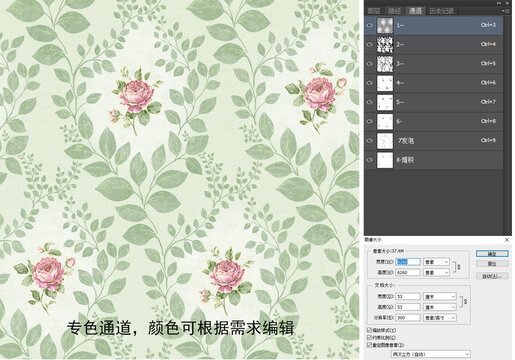Confirm Image Size with 确定 button
515x360 pixels.
pyautogui.click(x=492, y=254)
